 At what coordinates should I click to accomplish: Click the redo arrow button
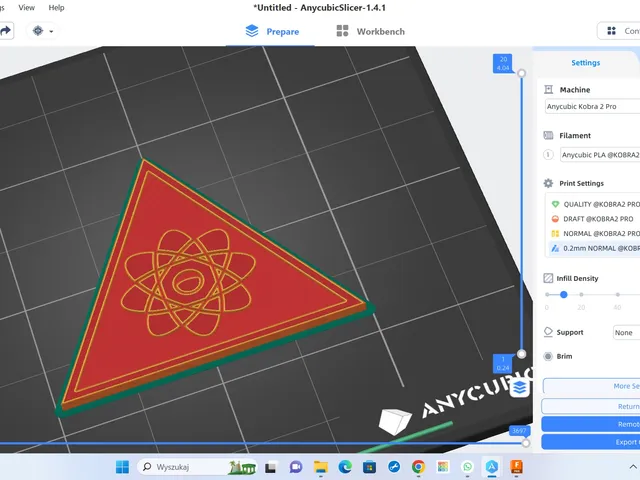tap(6, 31)
